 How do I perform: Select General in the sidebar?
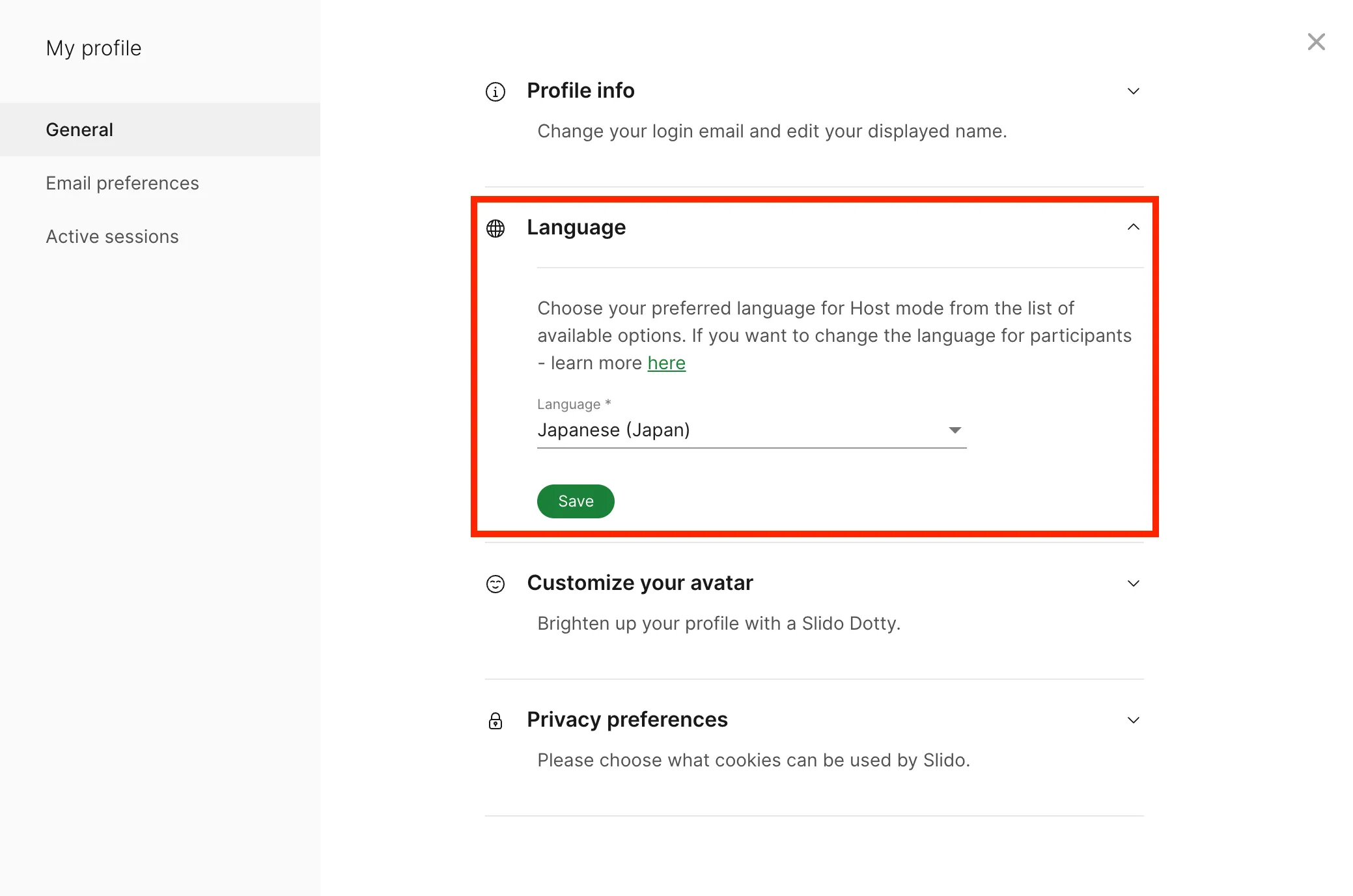(79, 130)
